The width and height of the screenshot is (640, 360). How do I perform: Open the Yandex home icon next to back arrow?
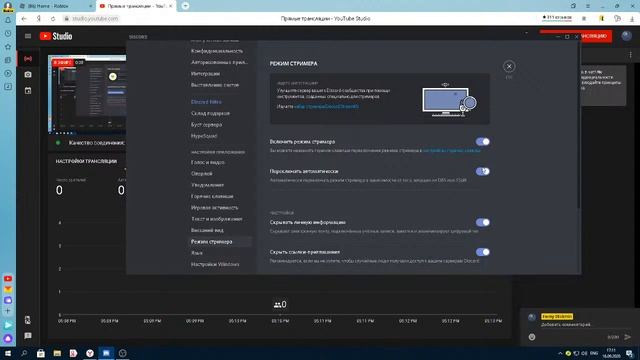click(39, 19)
